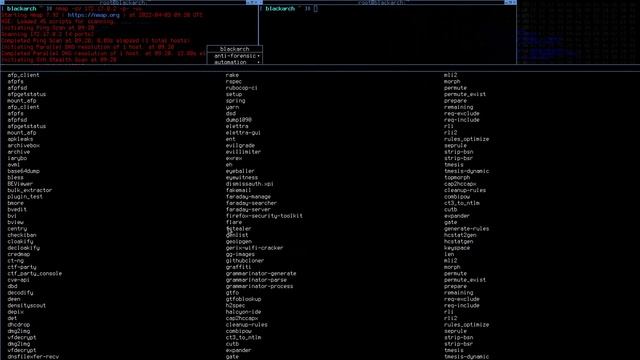This screenshot has width=640, height=360.
Task: Click the 'faraday-manage' entry
Action: click(x=248, y=197)
